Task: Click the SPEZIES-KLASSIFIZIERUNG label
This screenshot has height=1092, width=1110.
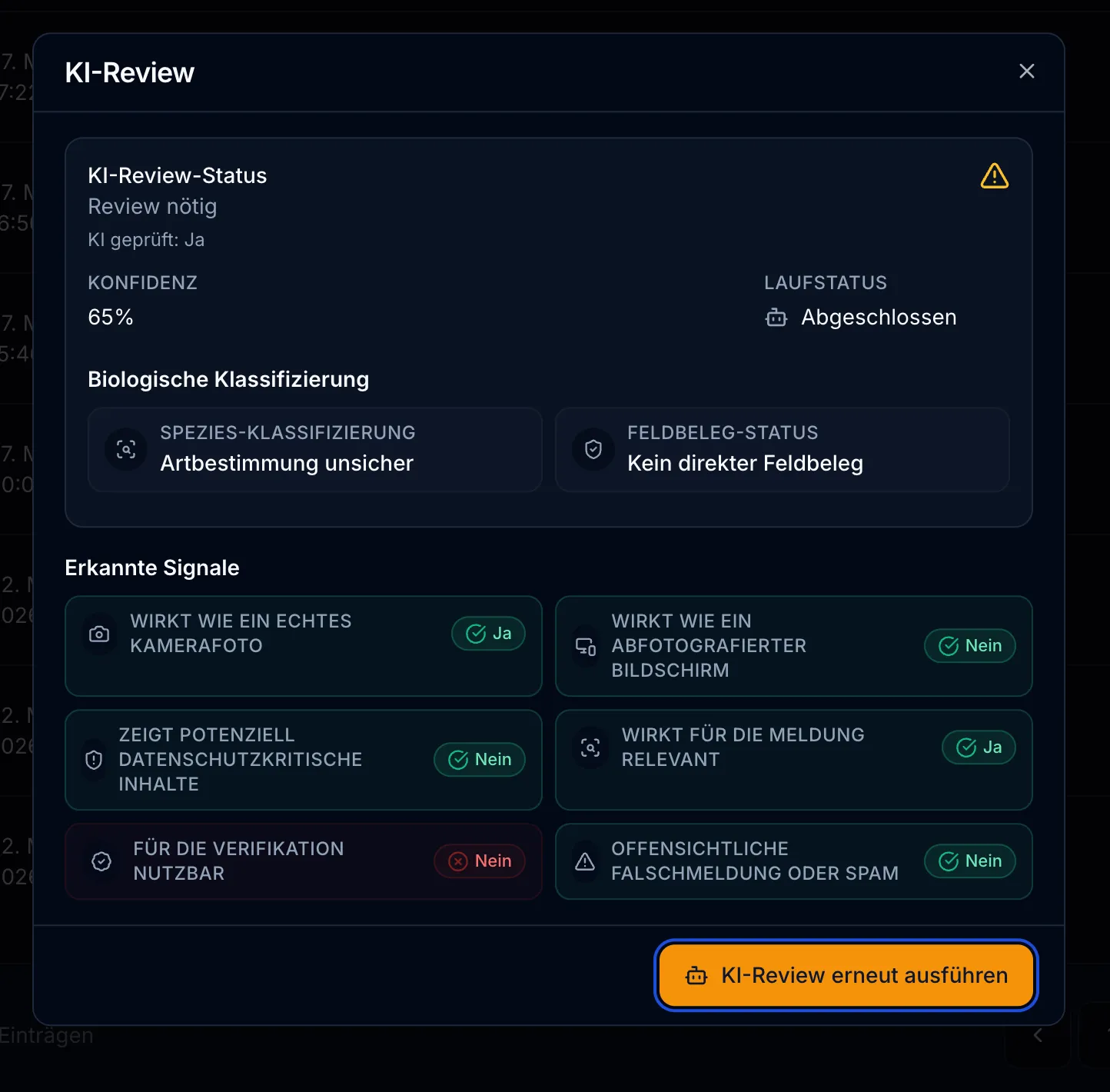Action: 287,433
